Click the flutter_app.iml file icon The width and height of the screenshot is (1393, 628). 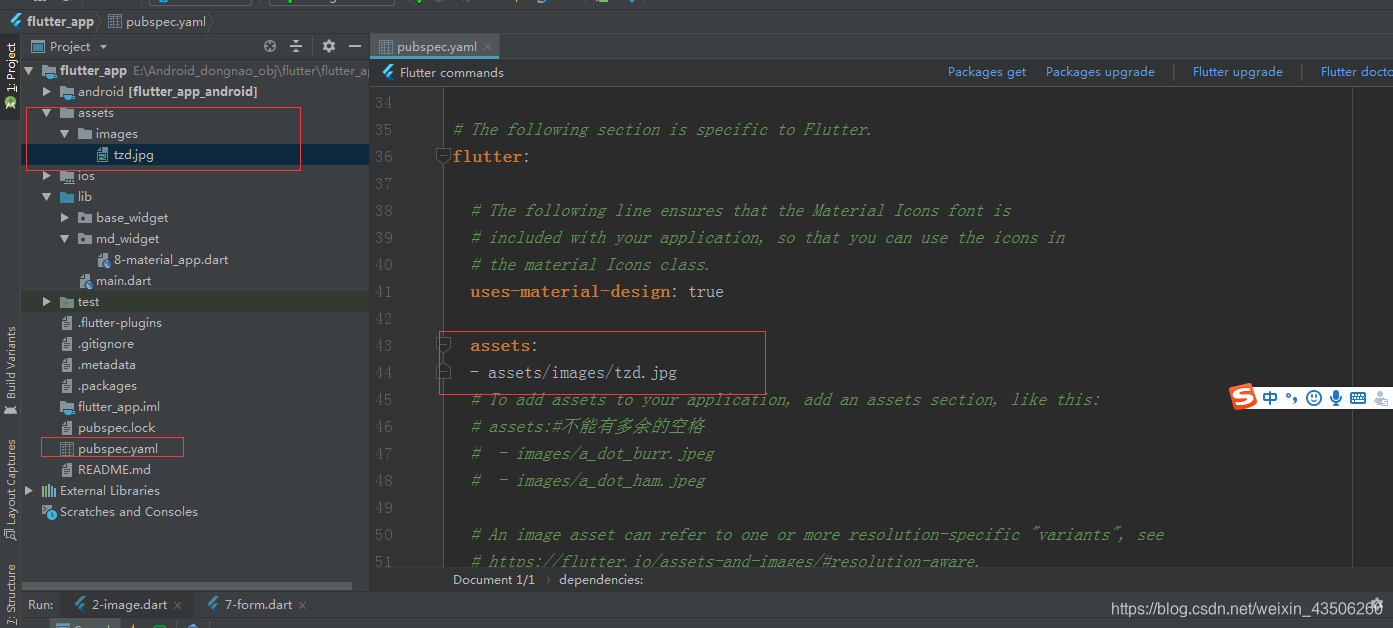click(x=67, y=407)
